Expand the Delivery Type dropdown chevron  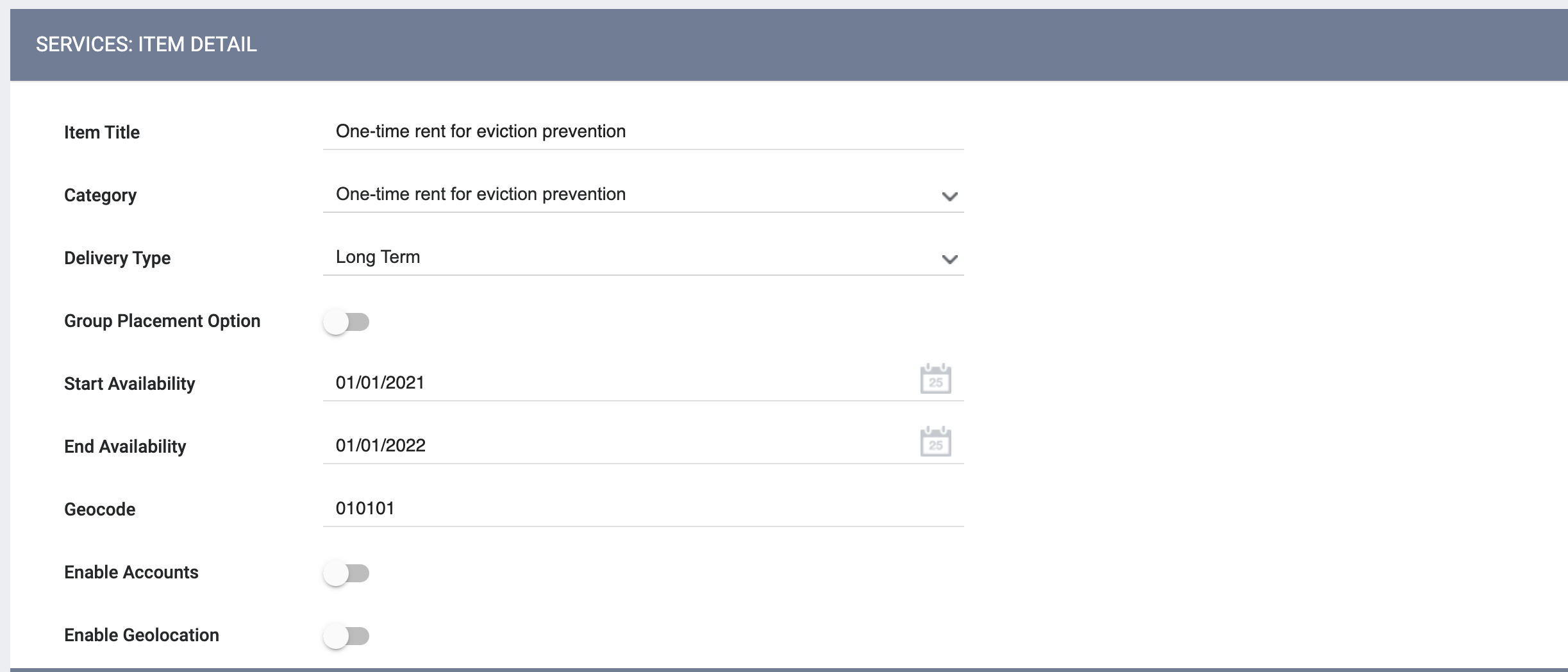949,259
